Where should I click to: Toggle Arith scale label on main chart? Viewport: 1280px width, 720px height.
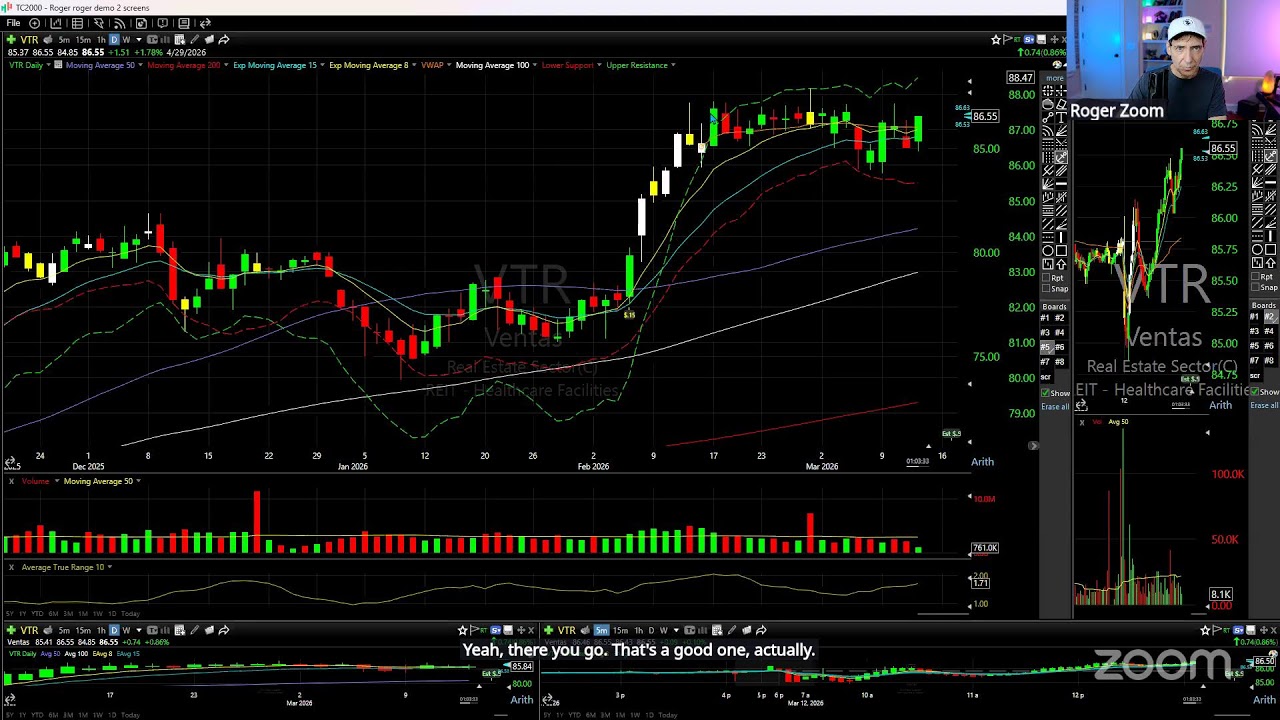pos(982,462)
